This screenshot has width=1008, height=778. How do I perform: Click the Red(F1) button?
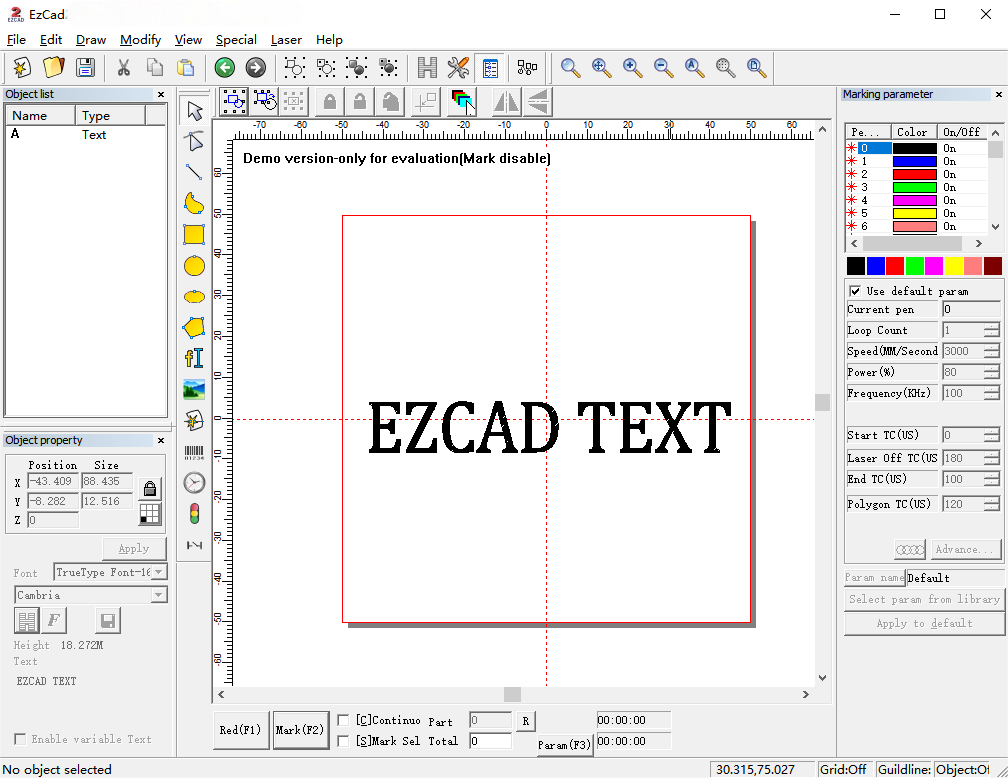(240, 730)
